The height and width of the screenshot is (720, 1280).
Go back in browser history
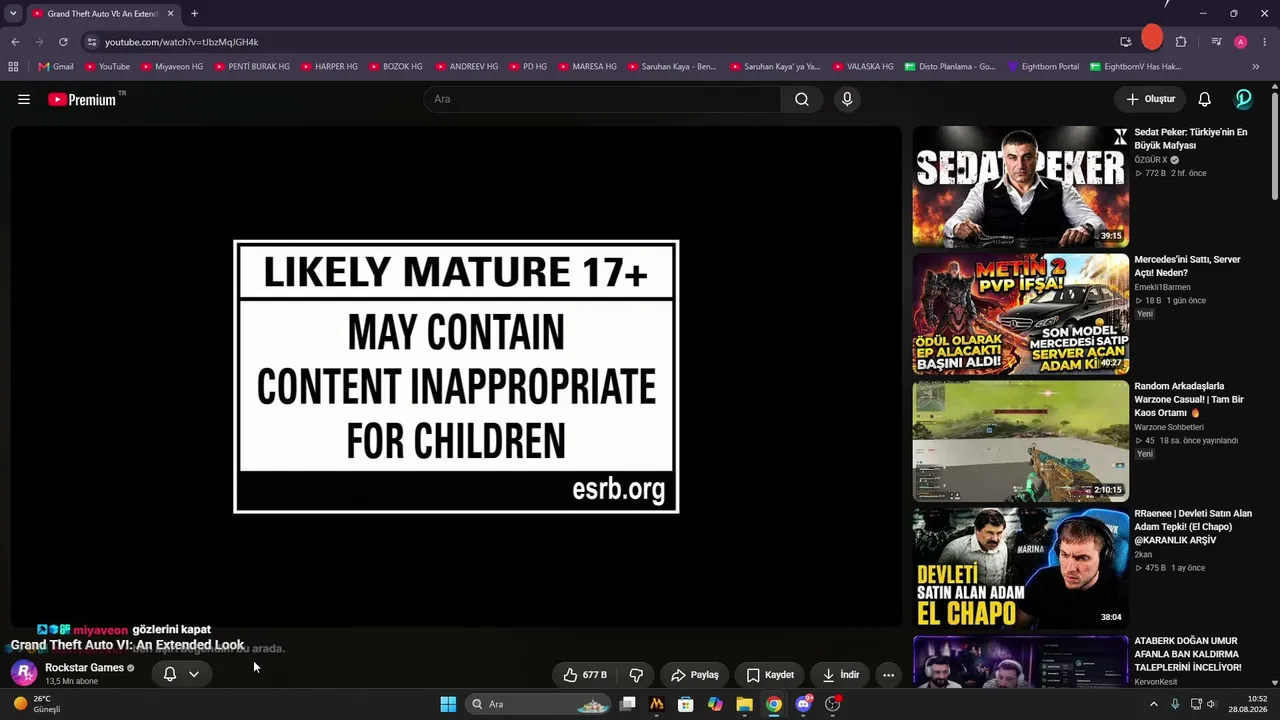pos(15,42)
